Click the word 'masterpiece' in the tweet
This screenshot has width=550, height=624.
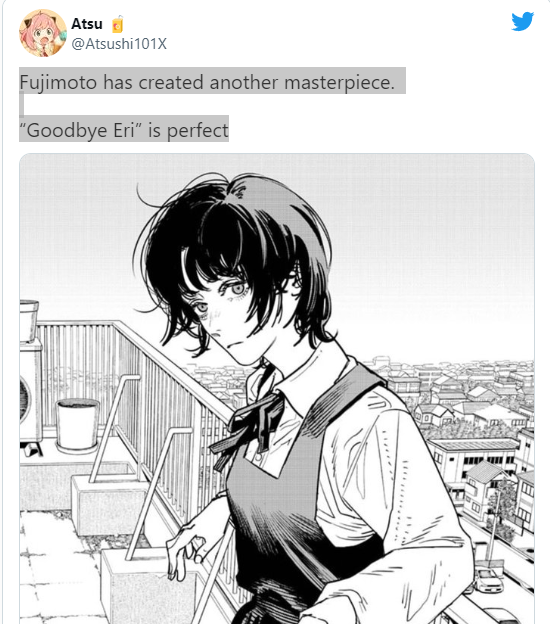[x=337, y=82]
